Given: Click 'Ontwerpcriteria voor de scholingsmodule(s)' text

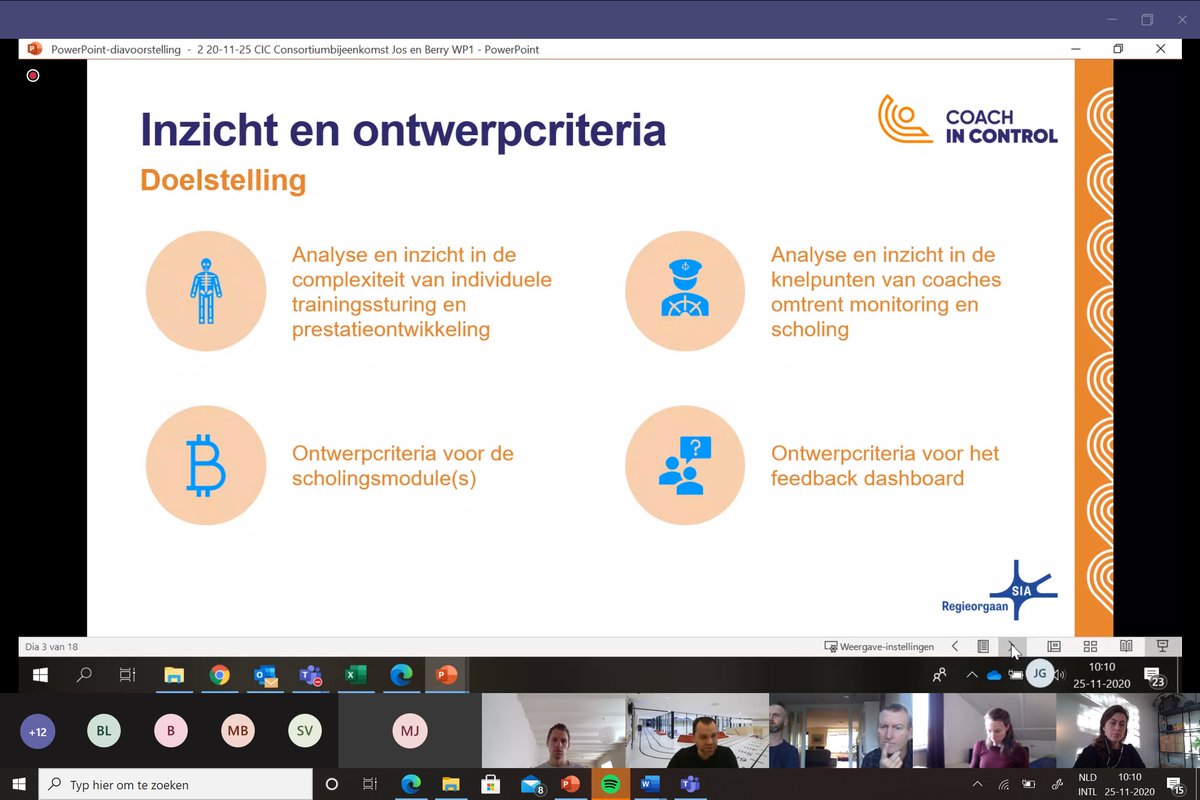Looking at the screenshot, I should 402,465.
